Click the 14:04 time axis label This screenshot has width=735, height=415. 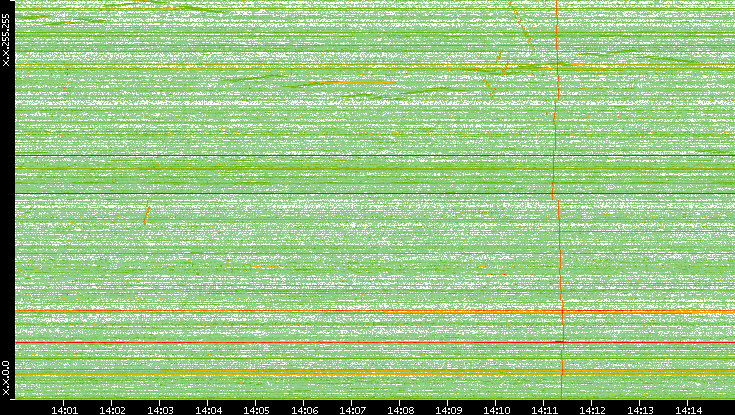coord(208,410)
